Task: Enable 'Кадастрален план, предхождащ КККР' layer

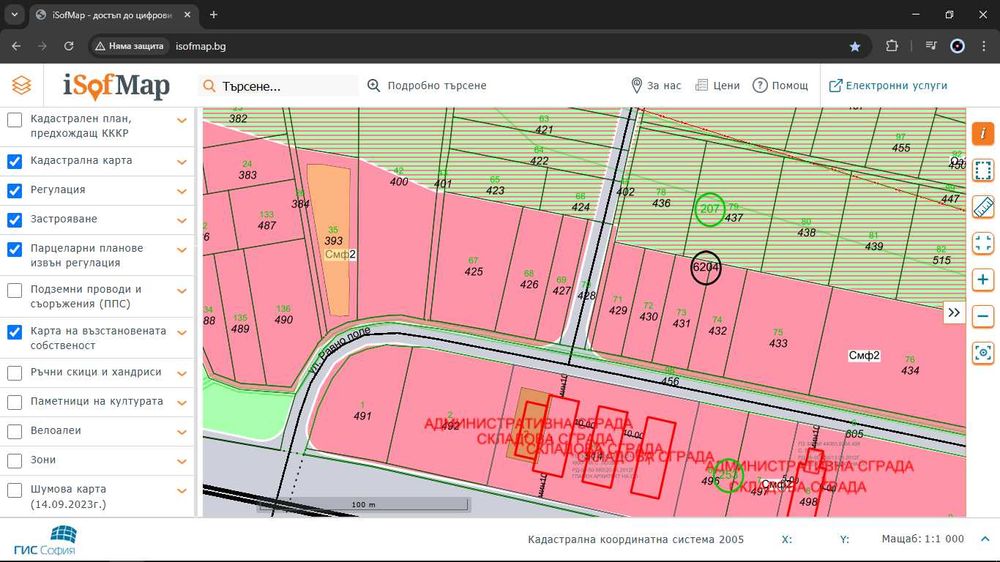Action: click(14, 120)
